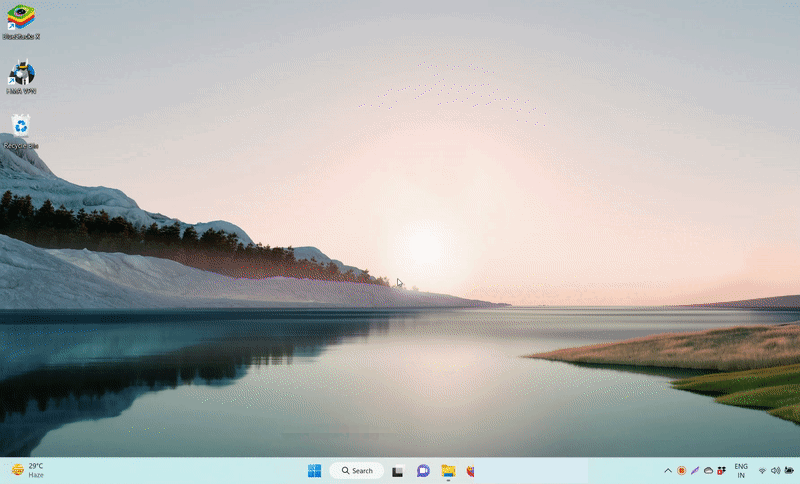Click the purple feather tray icon
The width and height of the screenshot is (800, 484).
coord(694,471)
